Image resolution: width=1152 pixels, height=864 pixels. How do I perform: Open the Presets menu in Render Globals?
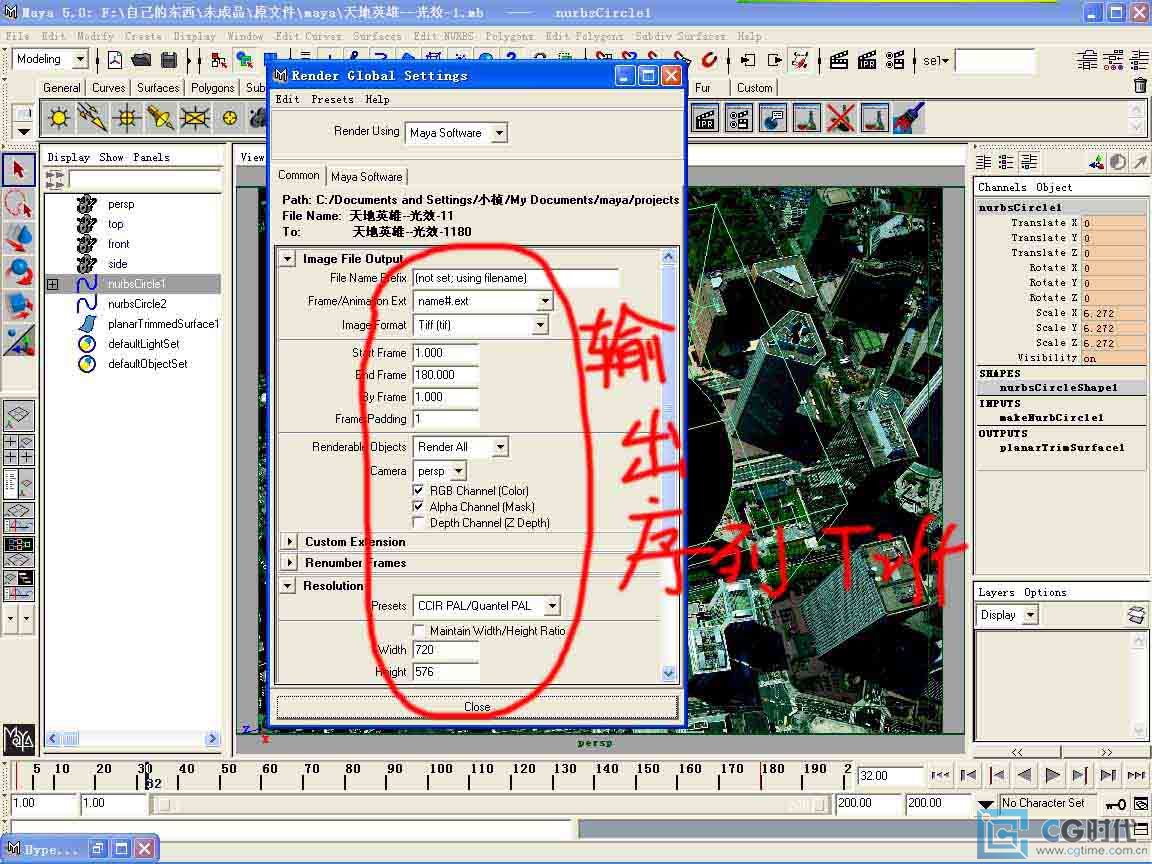click(x=332, y=99)
